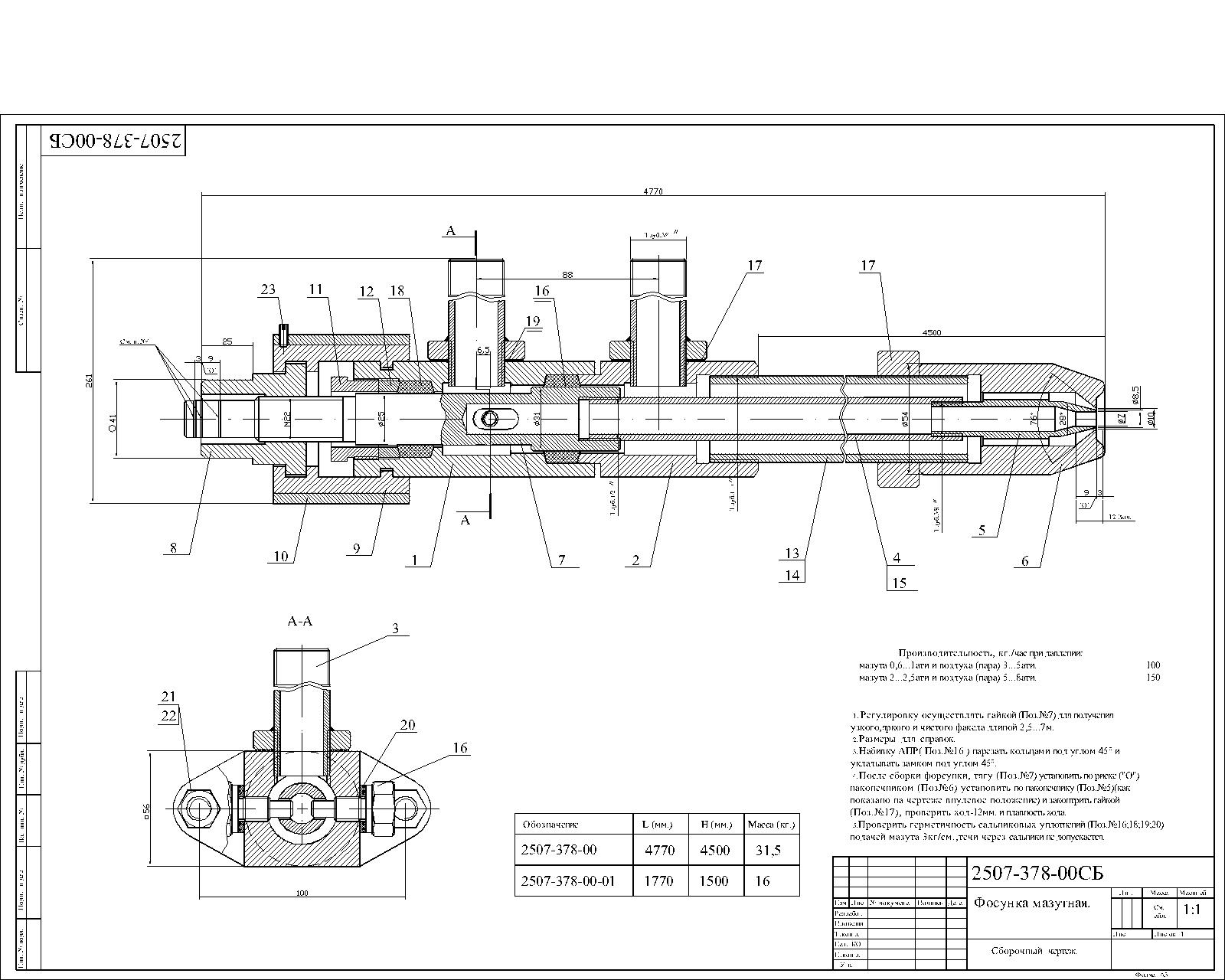Select the M22 thread label
Viewport: 1225px width, 980px height.
(x=286, y=419)
